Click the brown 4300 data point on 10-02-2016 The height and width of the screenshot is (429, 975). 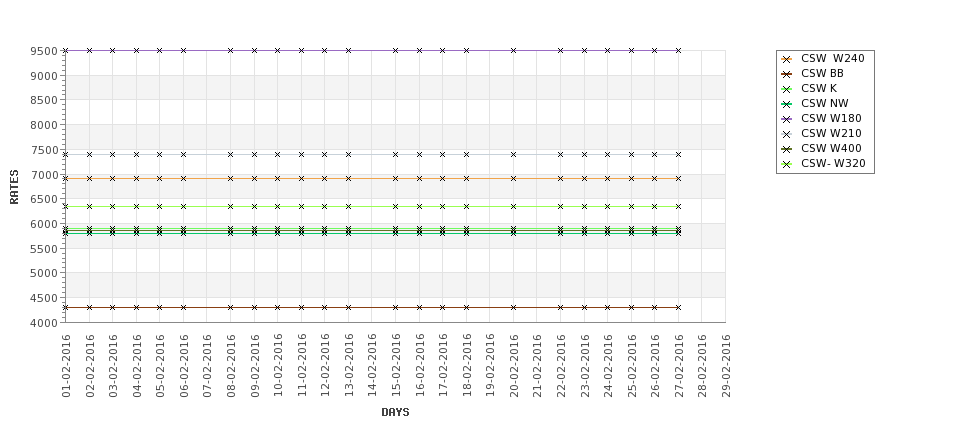point(278,307)
